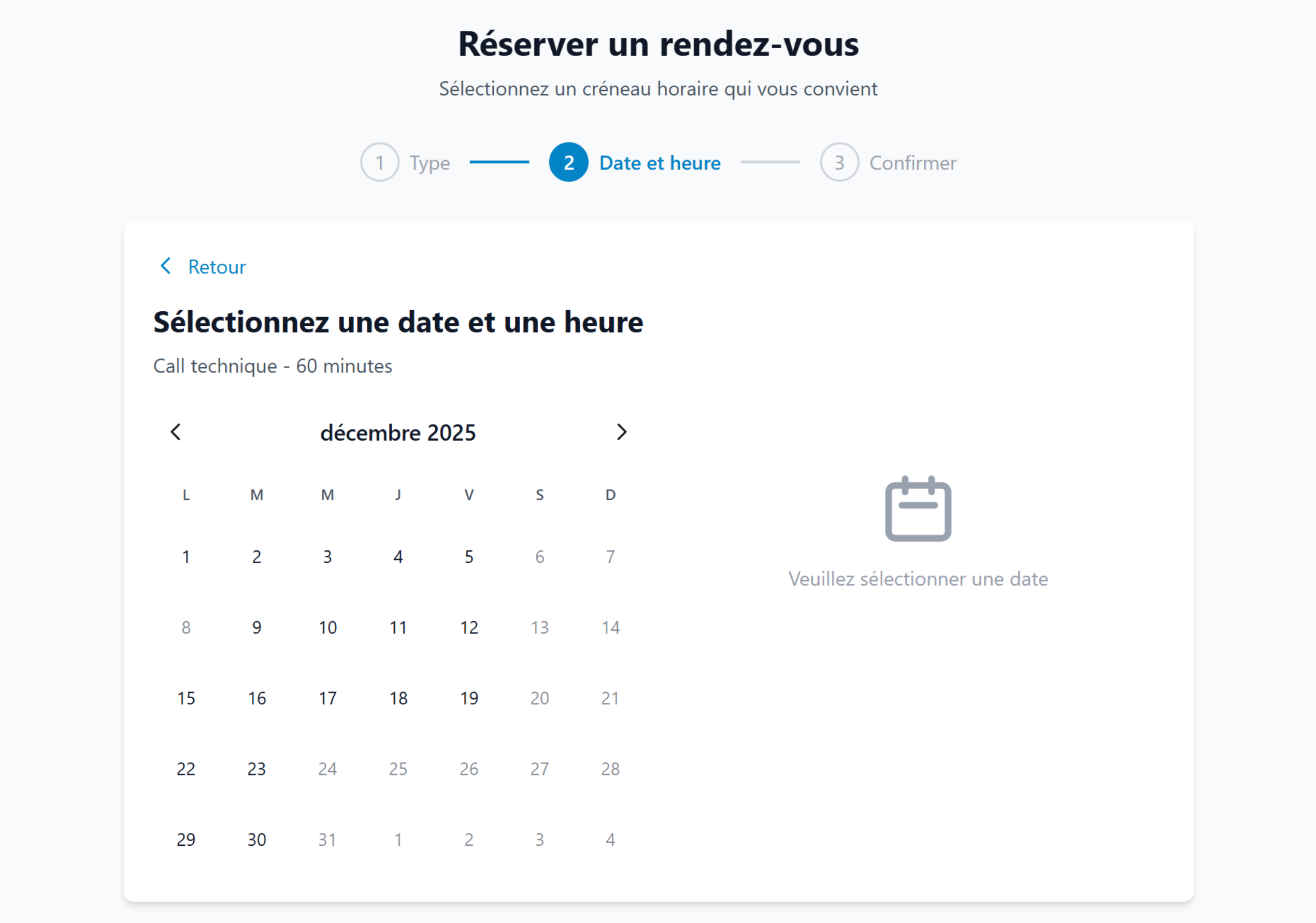The image size is (1316, 923).
Task: Click the décembre 2025 month title
Action: (x=398, y=432)
